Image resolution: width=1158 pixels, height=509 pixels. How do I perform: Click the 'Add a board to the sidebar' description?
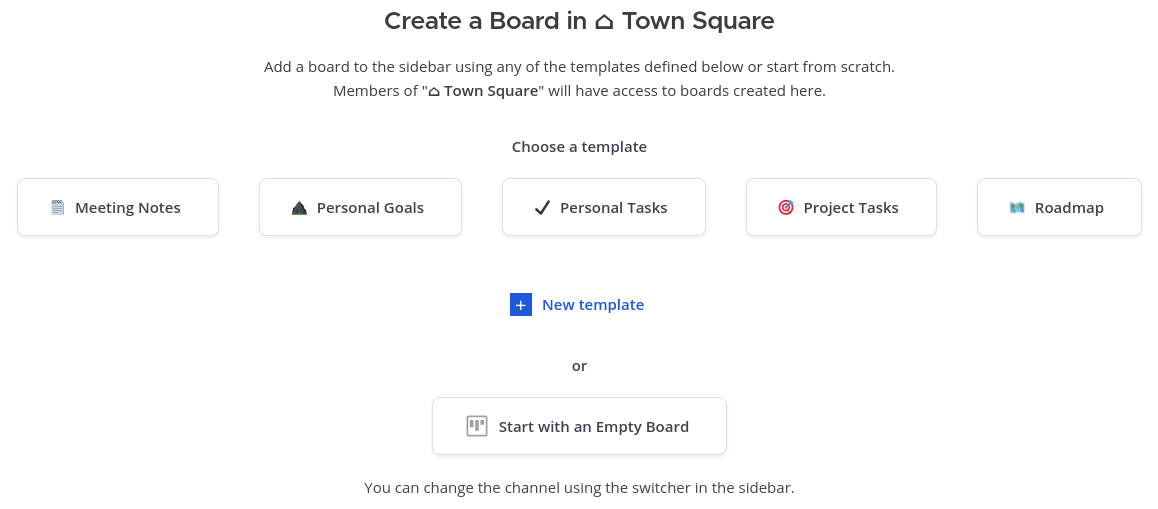(579, 66)
